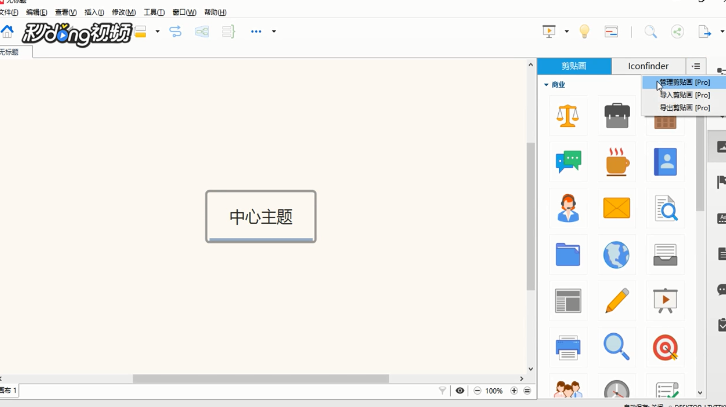The image size is (726, 407).
Task: Select the globe clip art
Action: (x=616, y=255)
